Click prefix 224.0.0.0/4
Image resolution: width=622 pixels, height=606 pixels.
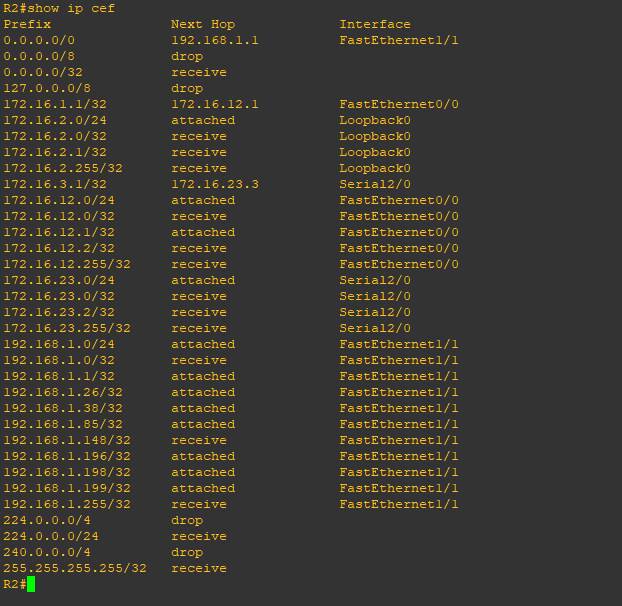(x=47, y=520)
